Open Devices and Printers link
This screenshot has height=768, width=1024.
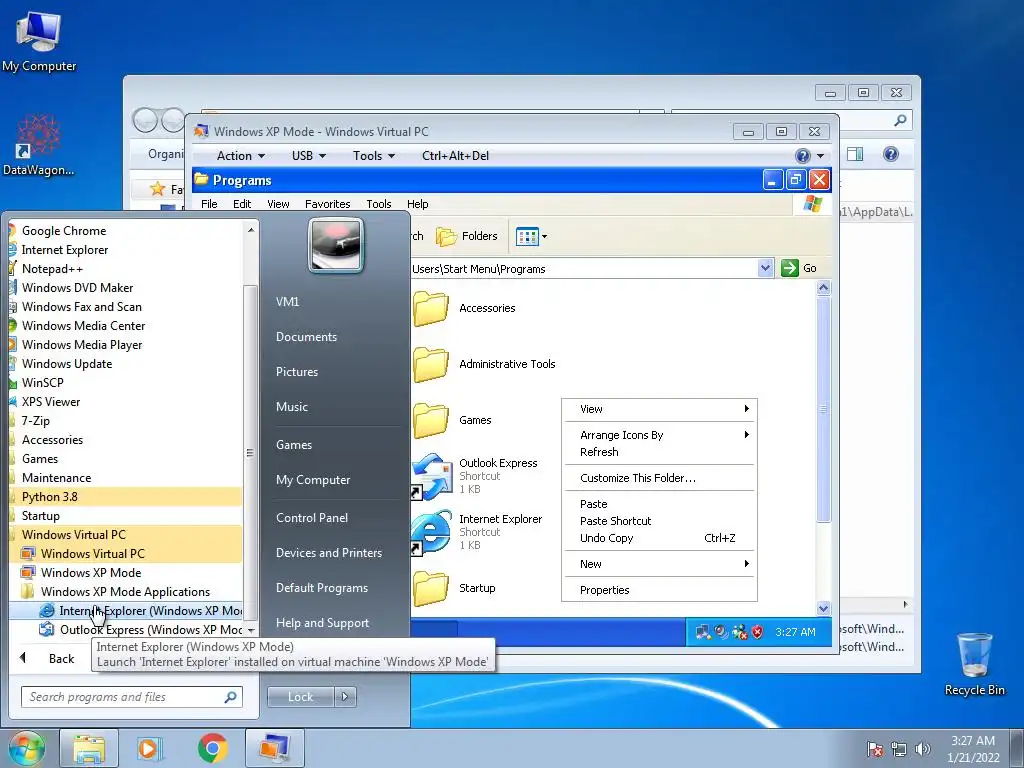point(328,552)
